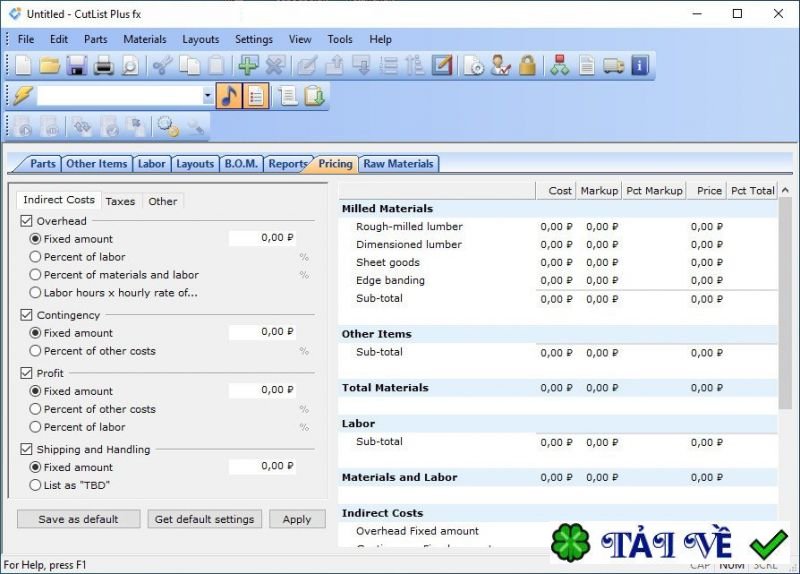Viewport: 800px width, 574px height.
Task: Click Get default settings button
Action: (x=205, y=519)
